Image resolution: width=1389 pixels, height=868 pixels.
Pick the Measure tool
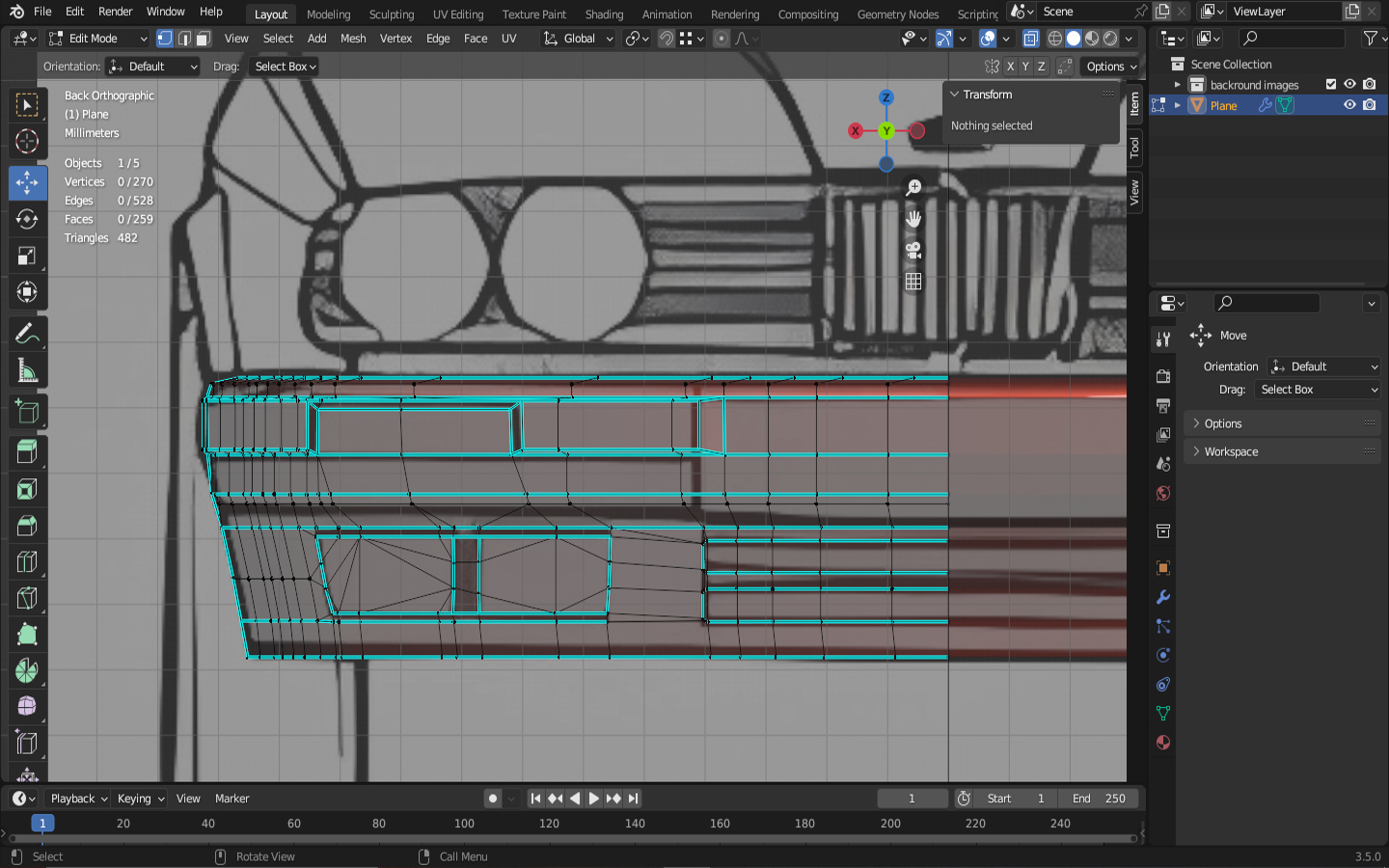click(x=27, y=372)
